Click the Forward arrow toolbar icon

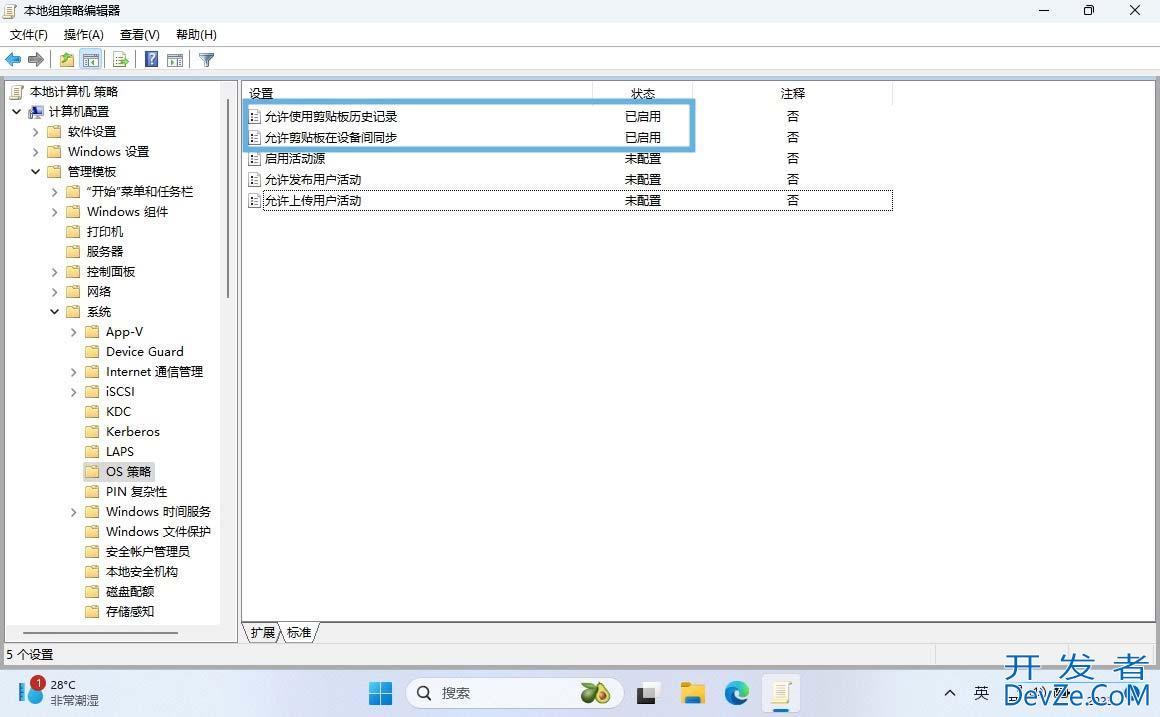coord(36,60)
